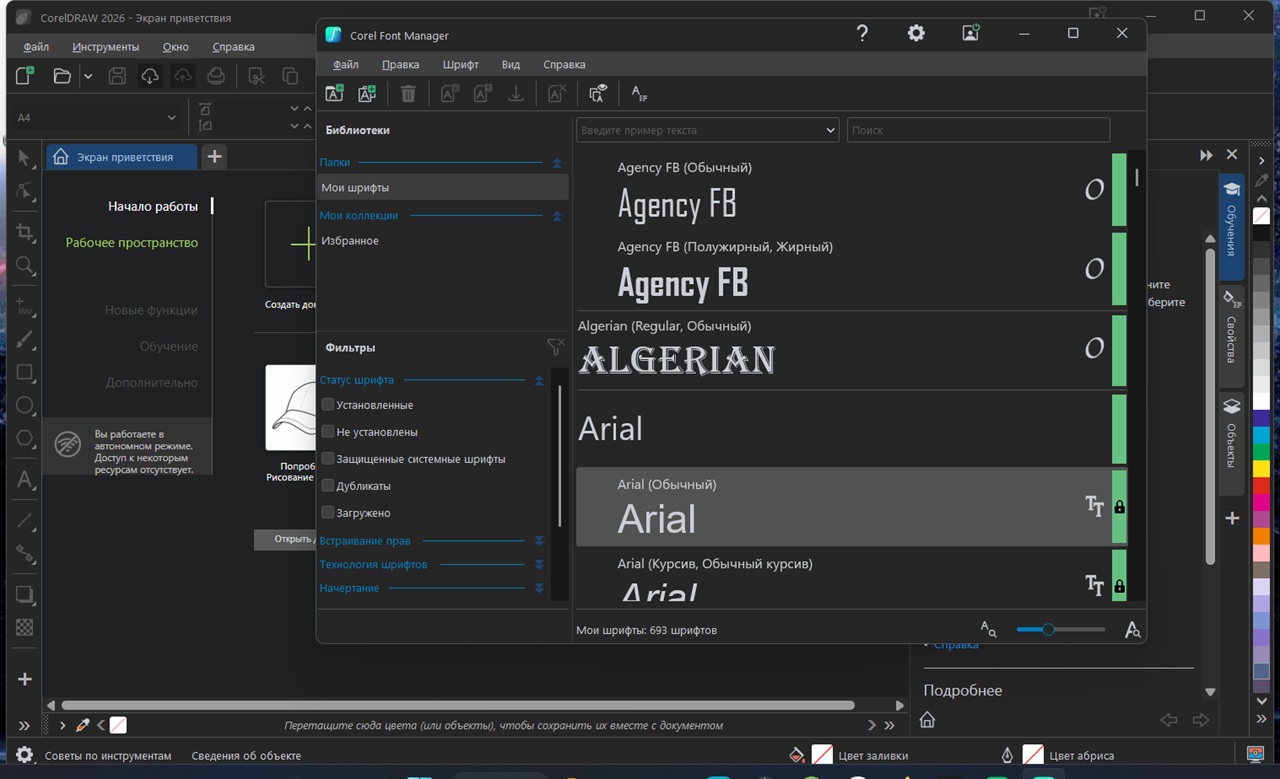Click the create collection icon in toolbar
The height and width of the screenshot is (779, 1280).
tap(367, 93)
